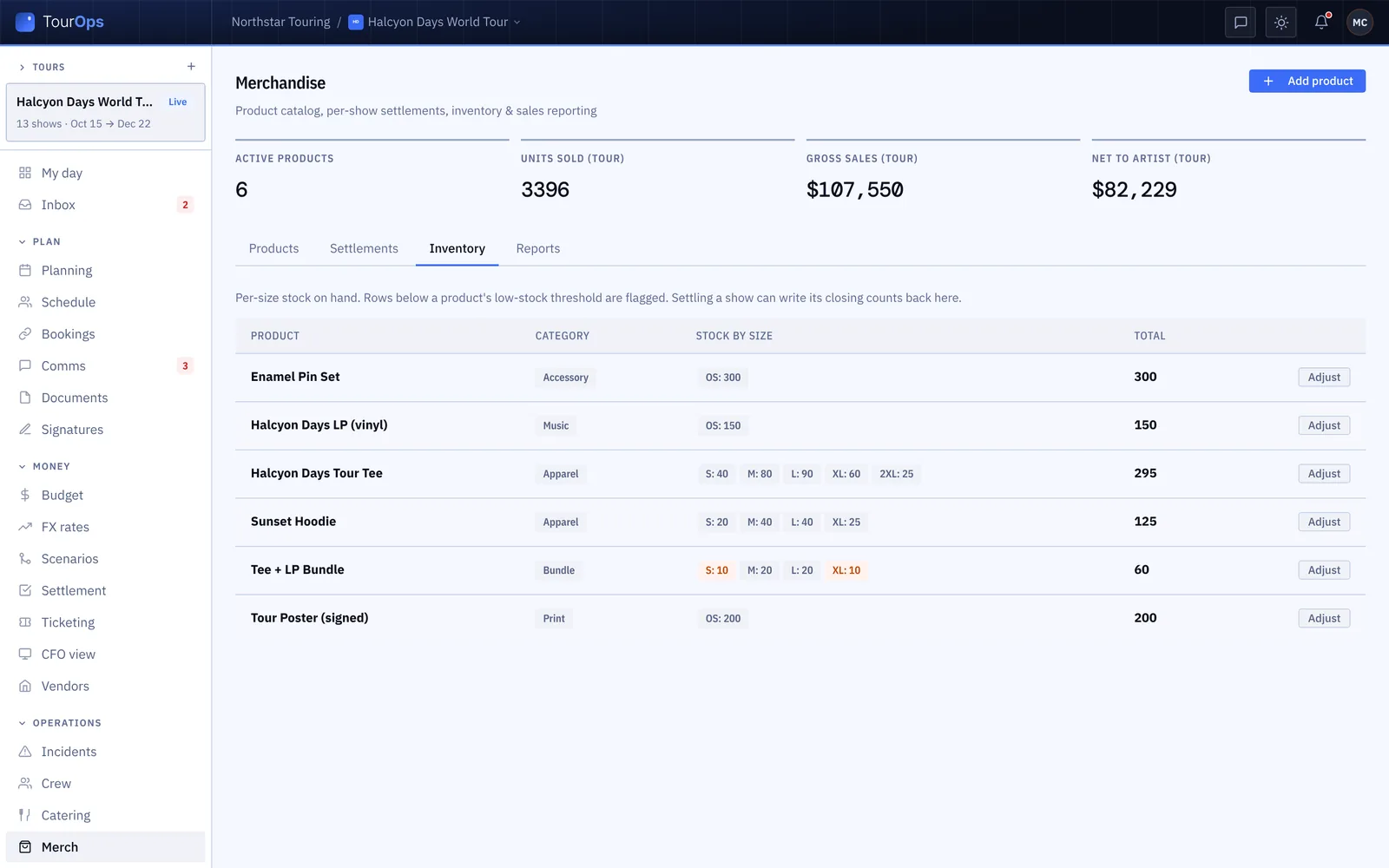Adjust stock for Tour Poster (signed)

1324,619
